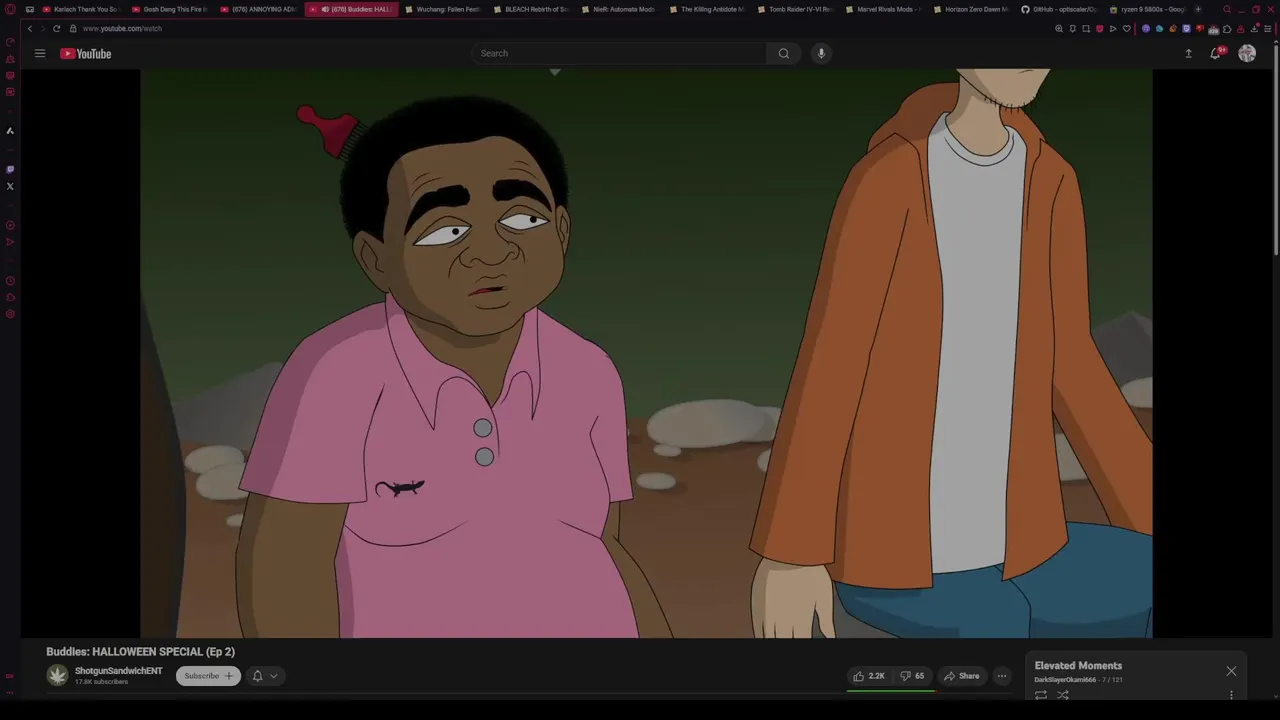Click the browser back arrow
This screenshot has width=1280, height=720.
(29, 29)
